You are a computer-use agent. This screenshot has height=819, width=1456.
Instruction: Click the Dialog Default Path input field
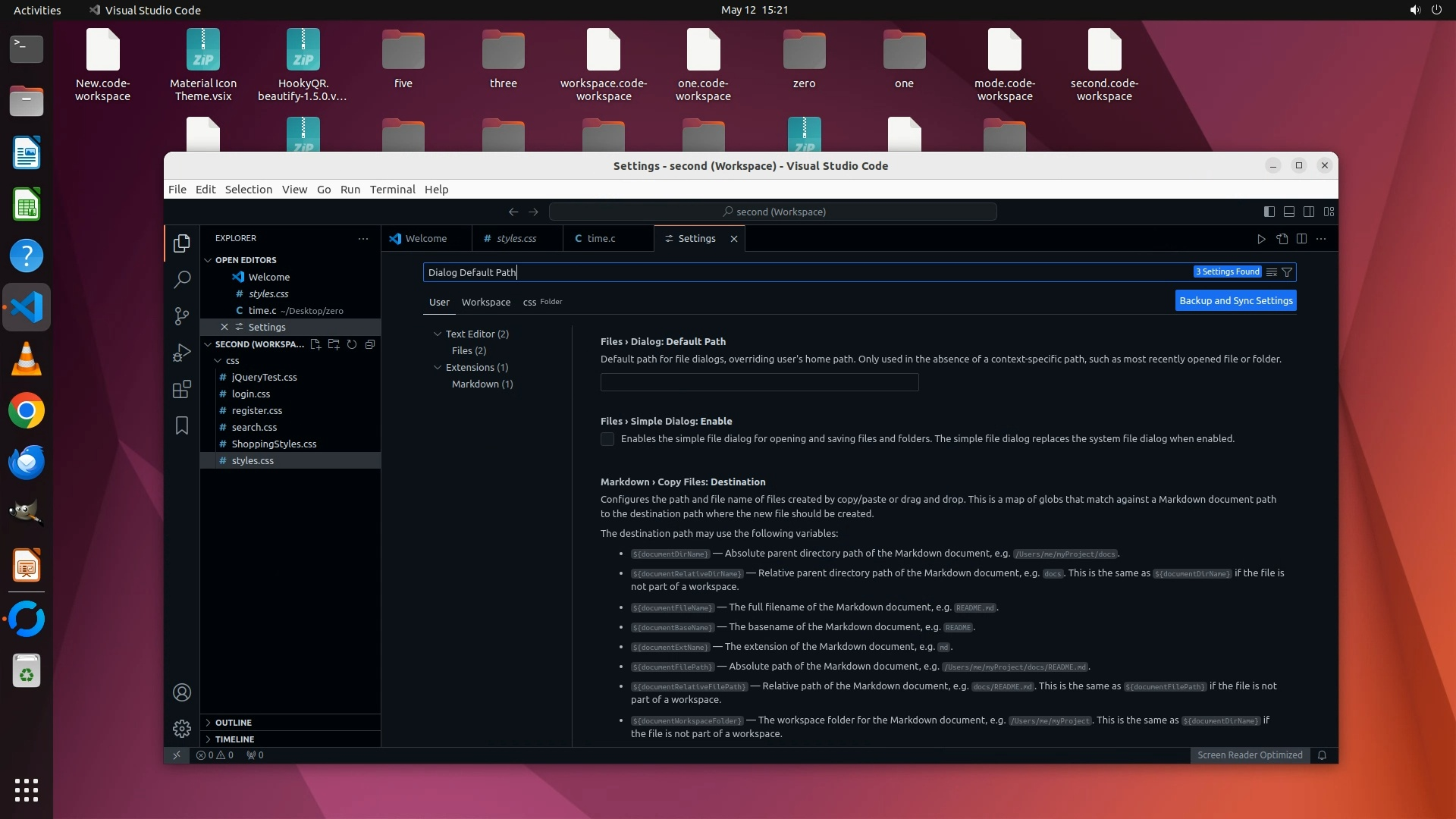759,382
